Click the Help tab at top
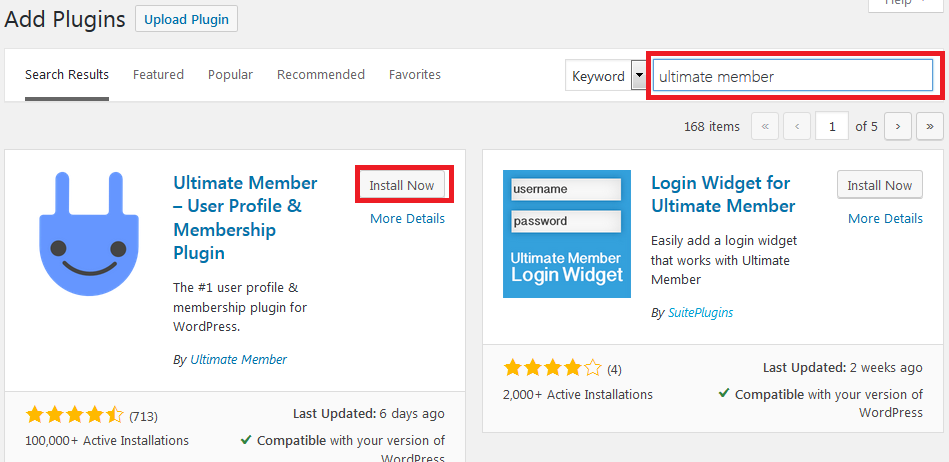 pos(905,5)
